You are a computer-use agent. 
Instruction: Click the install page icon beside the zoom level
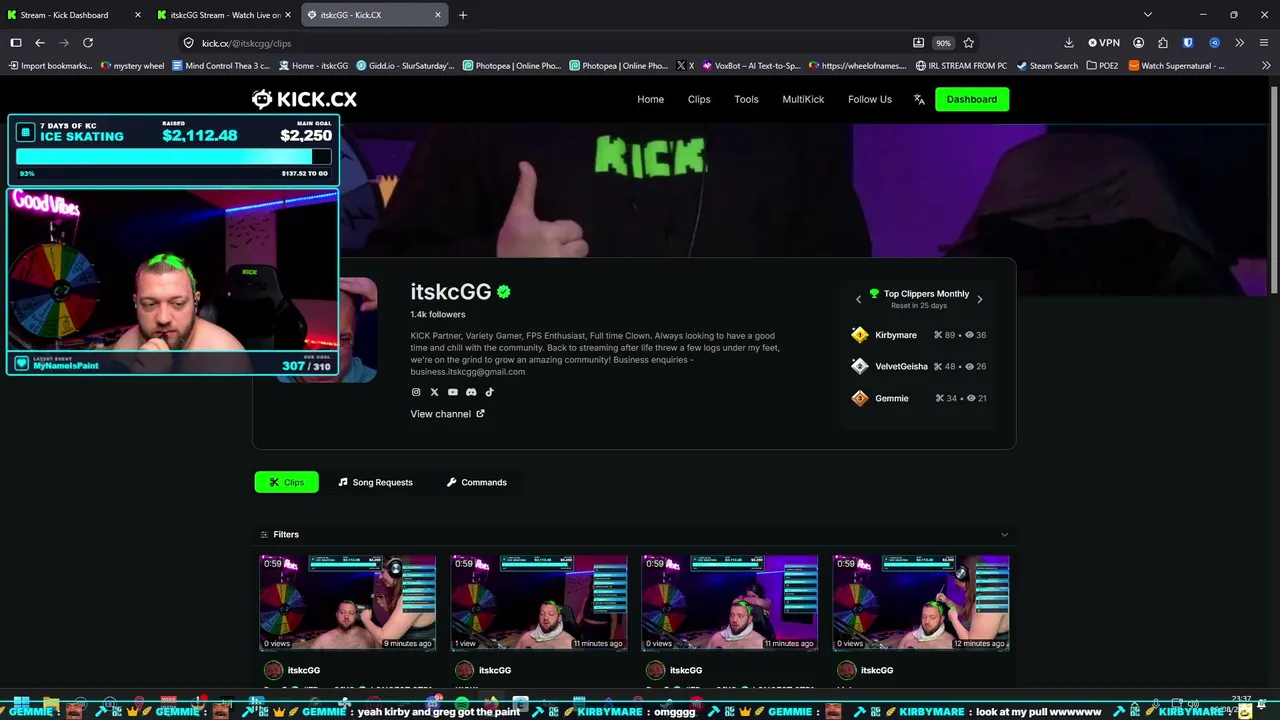918,43
